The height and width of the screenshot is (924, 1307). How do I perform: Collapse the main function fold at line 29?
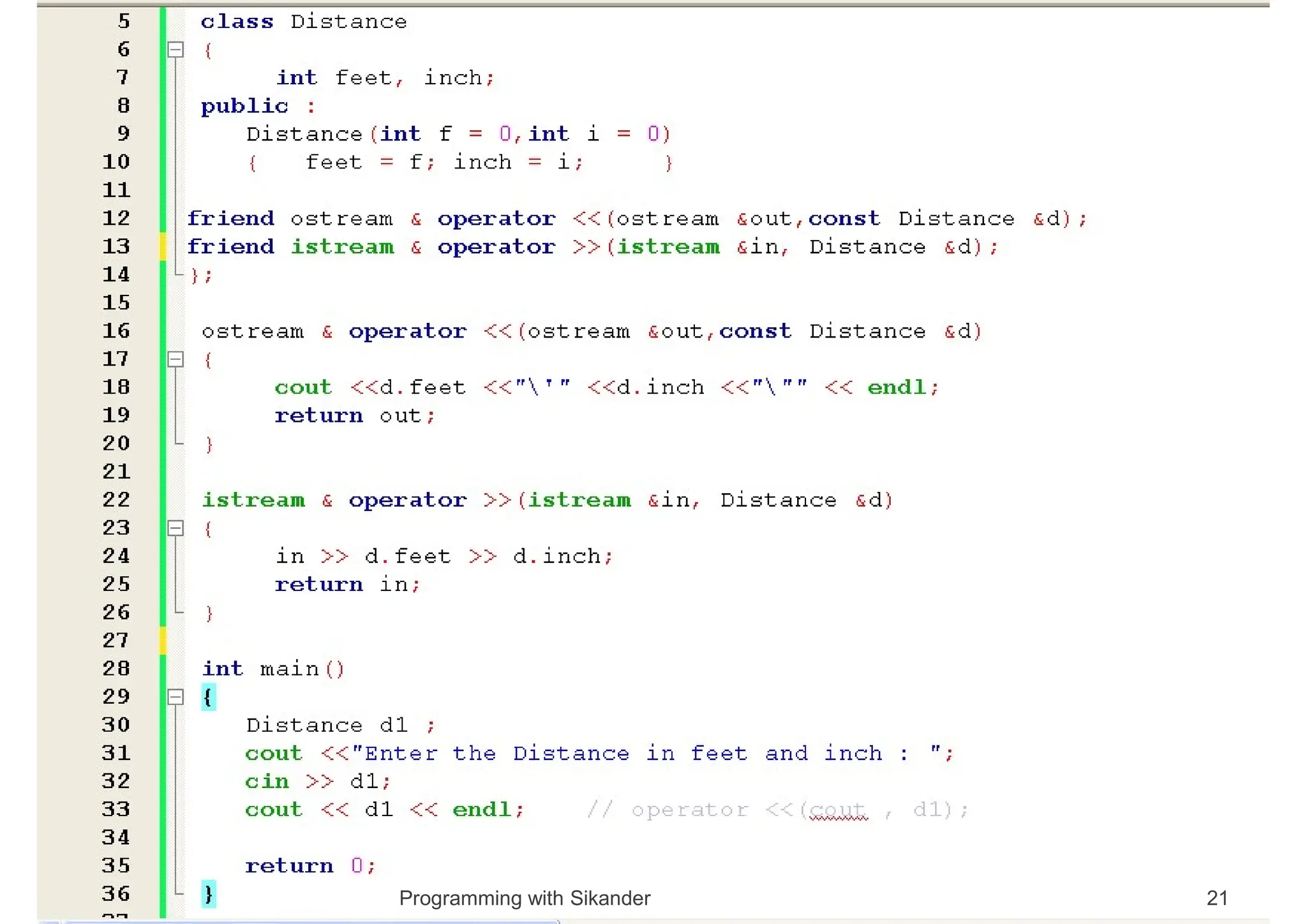point(176,697)
